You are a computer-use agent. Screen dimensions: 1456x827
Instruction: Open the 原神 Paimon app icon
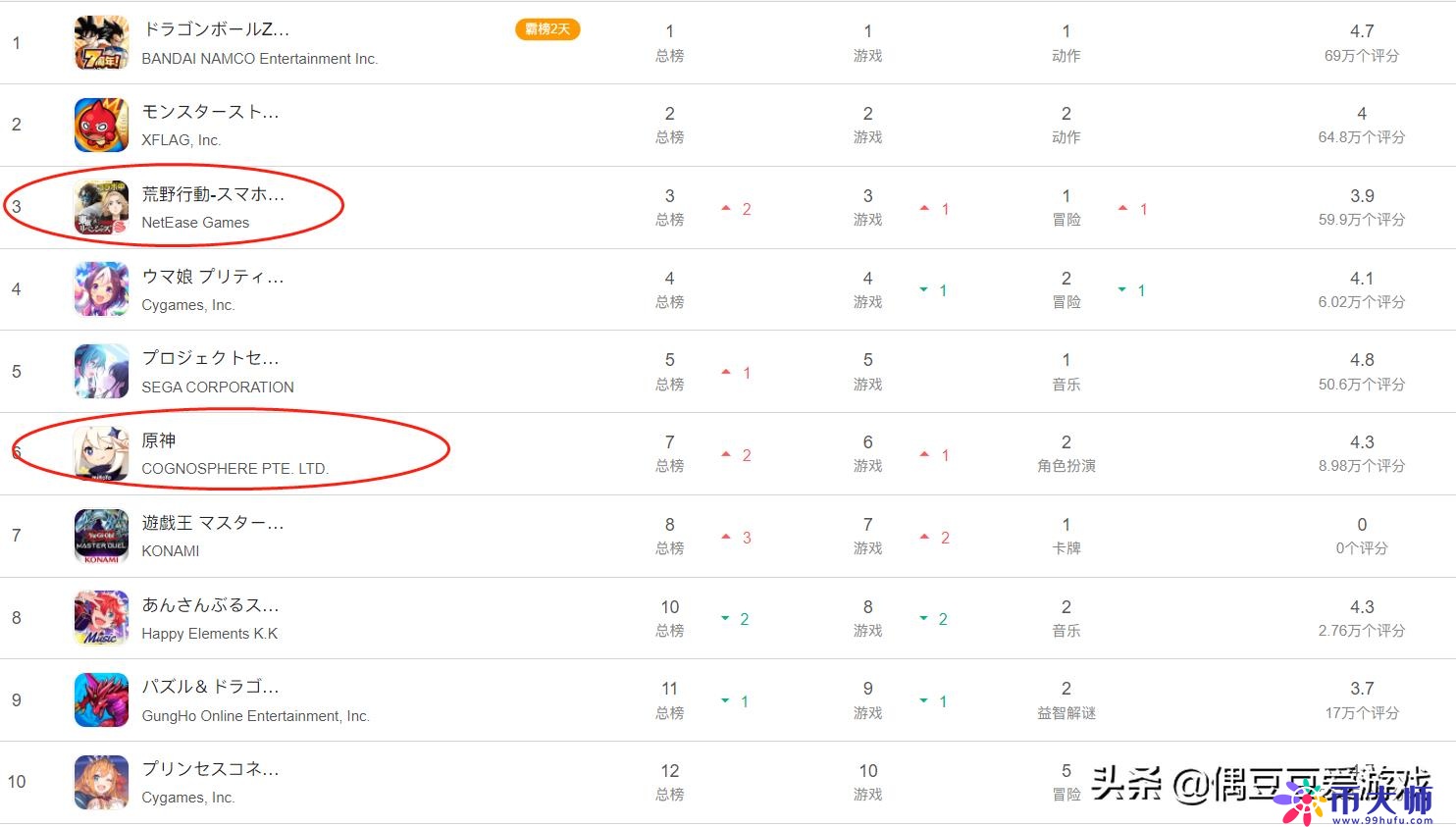point(101,453)
